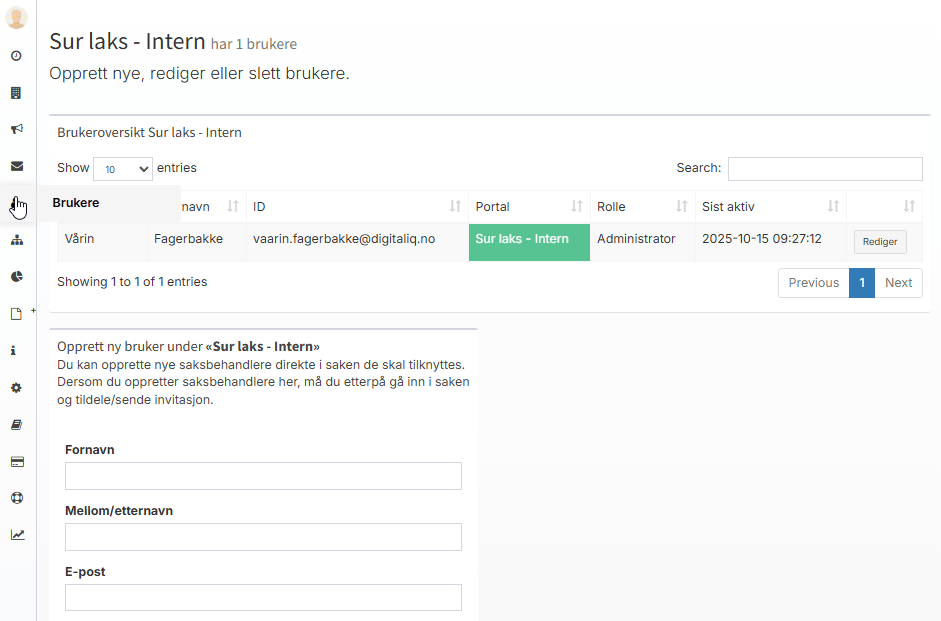941x621 pixels.
Task: Select page 1 in pagination
Action: [x=861, y=283]
